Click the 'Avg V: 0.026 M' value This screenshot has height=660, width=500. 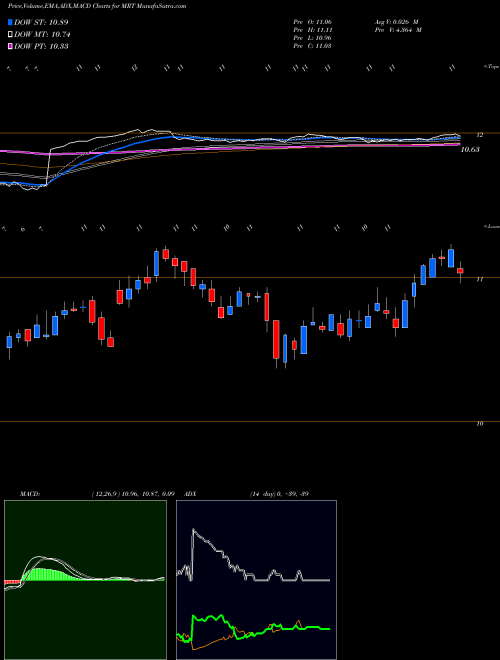(396, 22)
